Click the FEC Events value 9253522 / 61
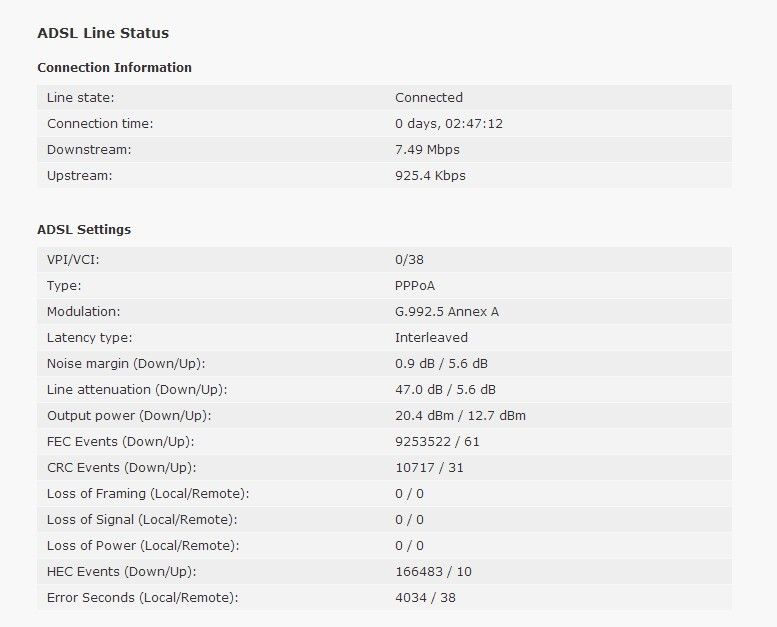This screenshot has width=777, height=627. [x=437, y=442]
